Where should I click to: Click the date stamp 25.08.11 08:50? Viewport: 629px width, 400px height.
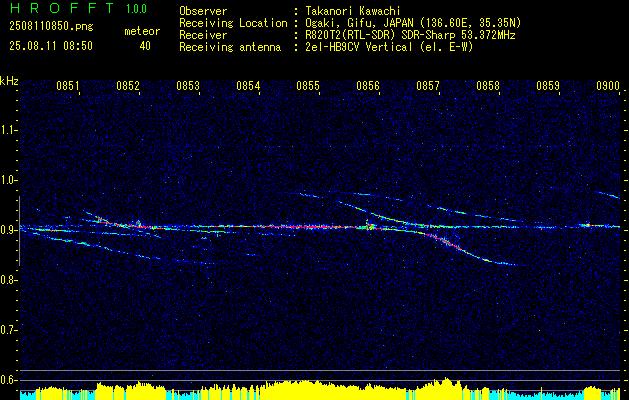[51, 46]
